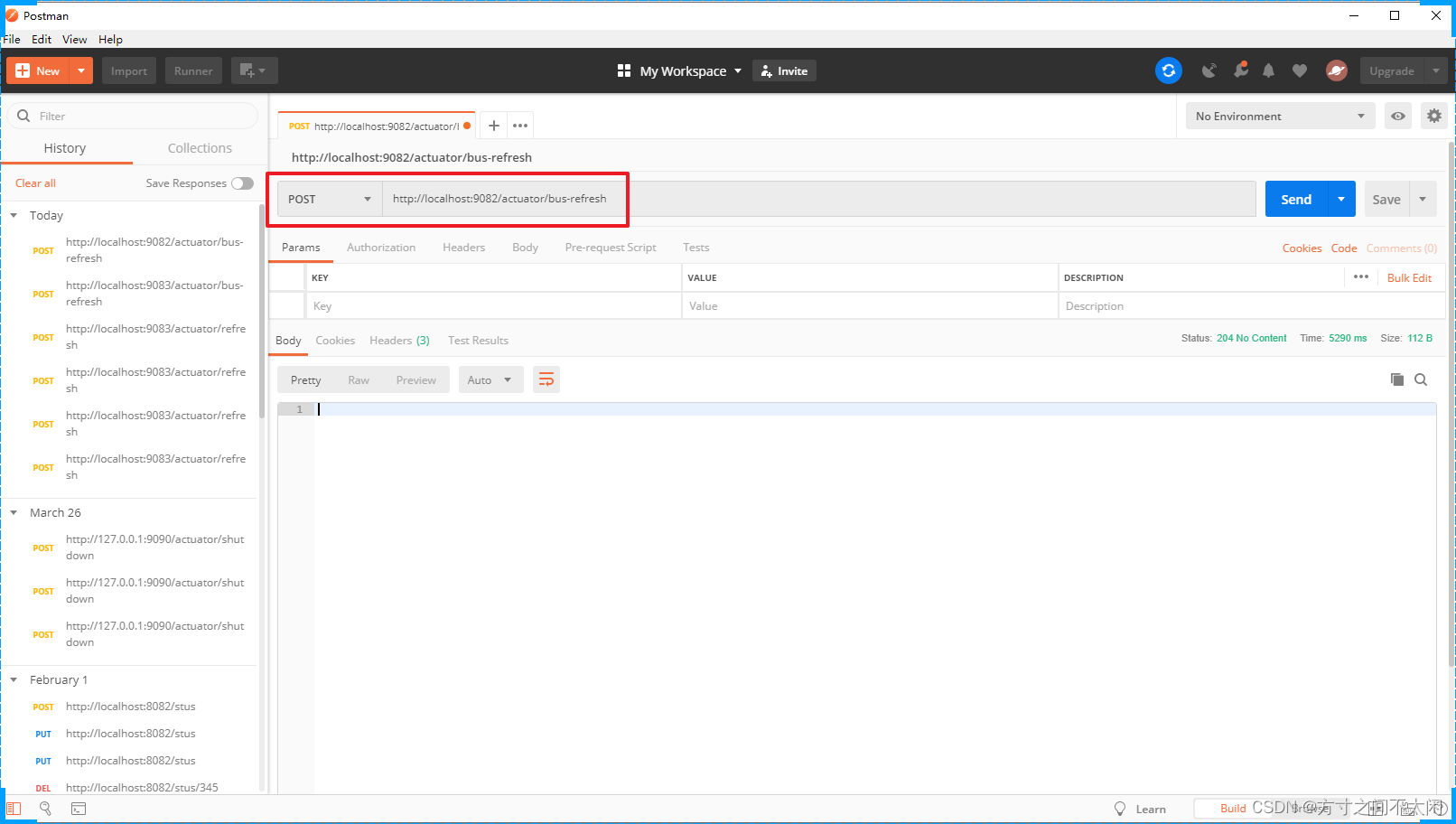1456x824 pixels.
Task: Open the Help menu
Action: (x=110, y=39)
